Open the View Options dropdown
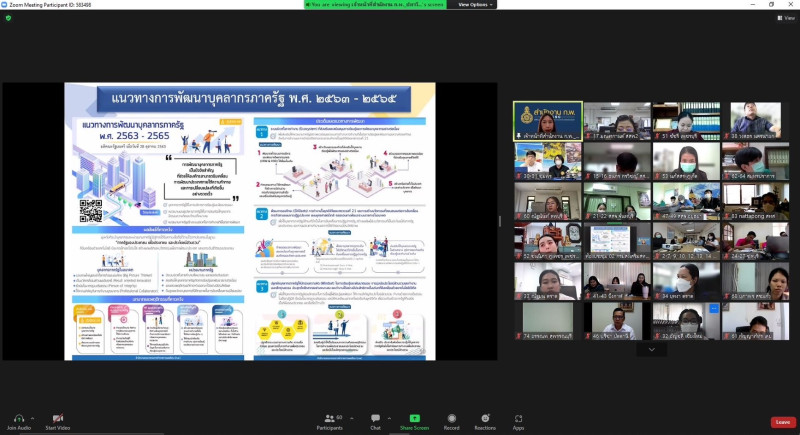This screenshot has width=800, height=435. (472, 5)
